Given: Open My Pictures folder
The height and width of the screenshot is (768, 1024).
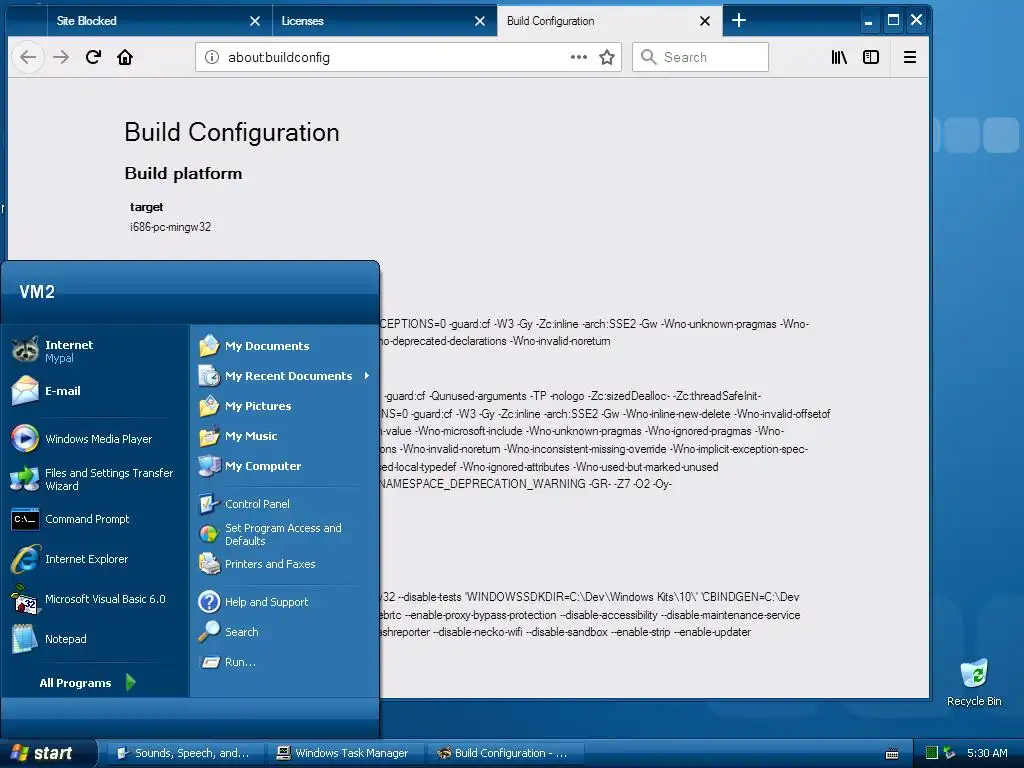Looking at the screenshot, I should tap(284, 406).
